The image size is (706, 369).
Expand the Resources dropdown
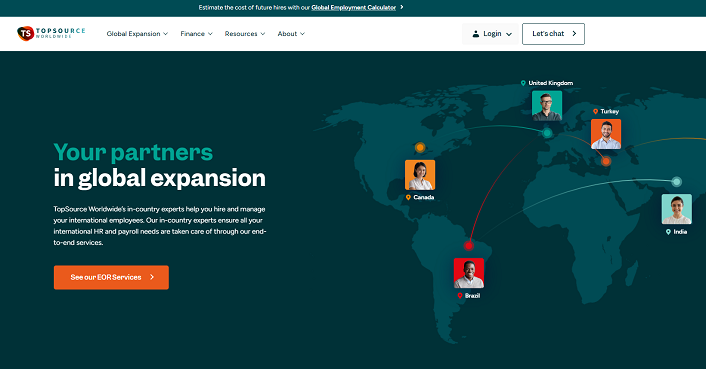click(245, 34)
